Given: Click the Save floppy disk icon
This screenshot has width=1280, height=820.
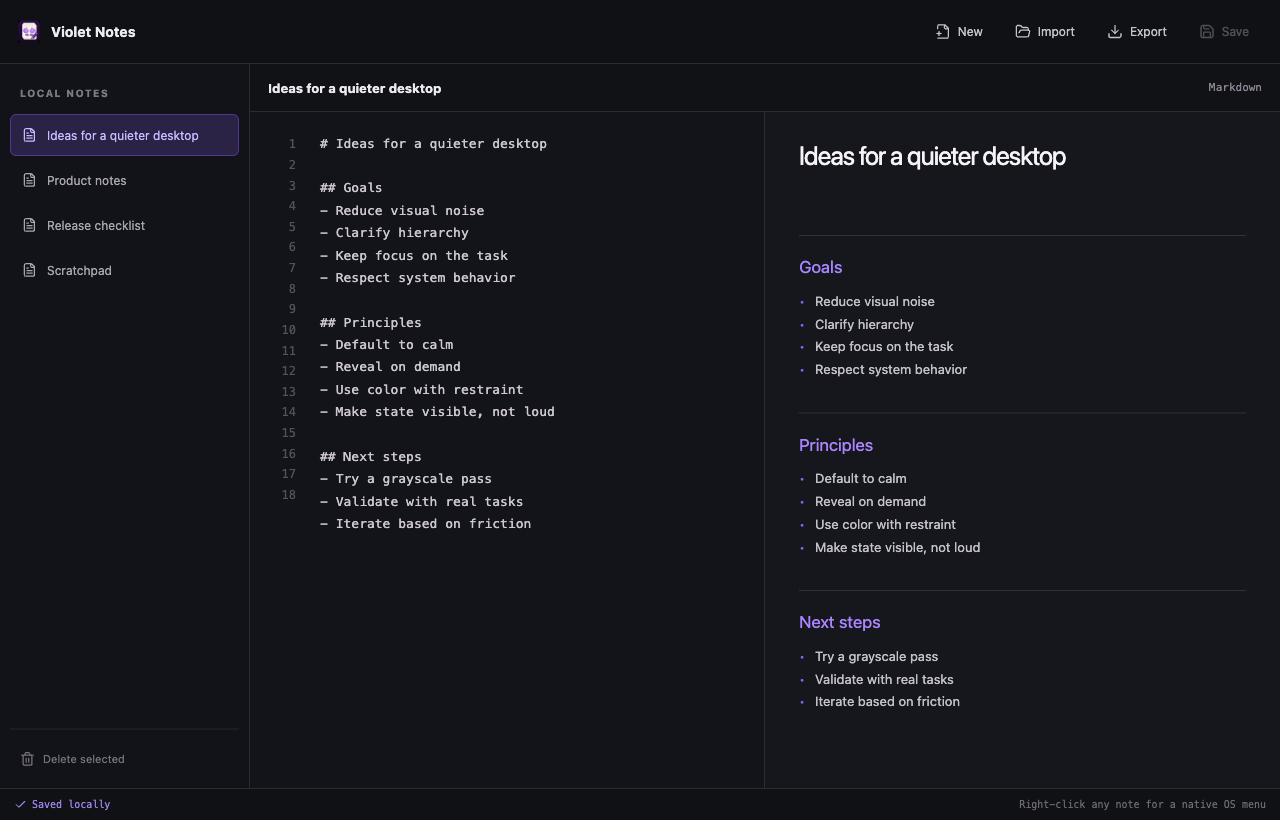Looking at the screenshot, I should (1207, 32).
